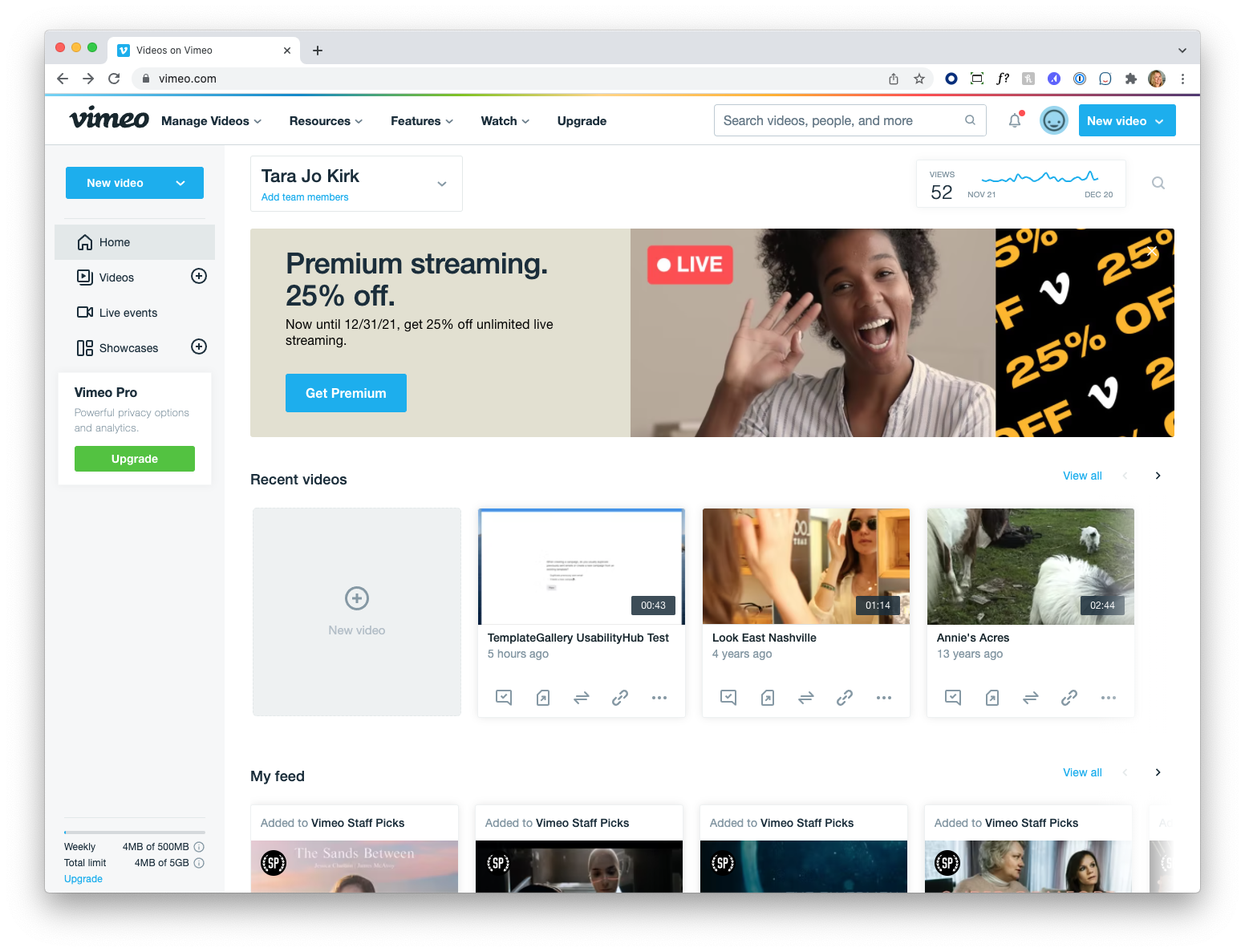The width and height of the screenshot is (1245, 952).
Task: Bookmark page with the star icon
Action: pos(919,79)
